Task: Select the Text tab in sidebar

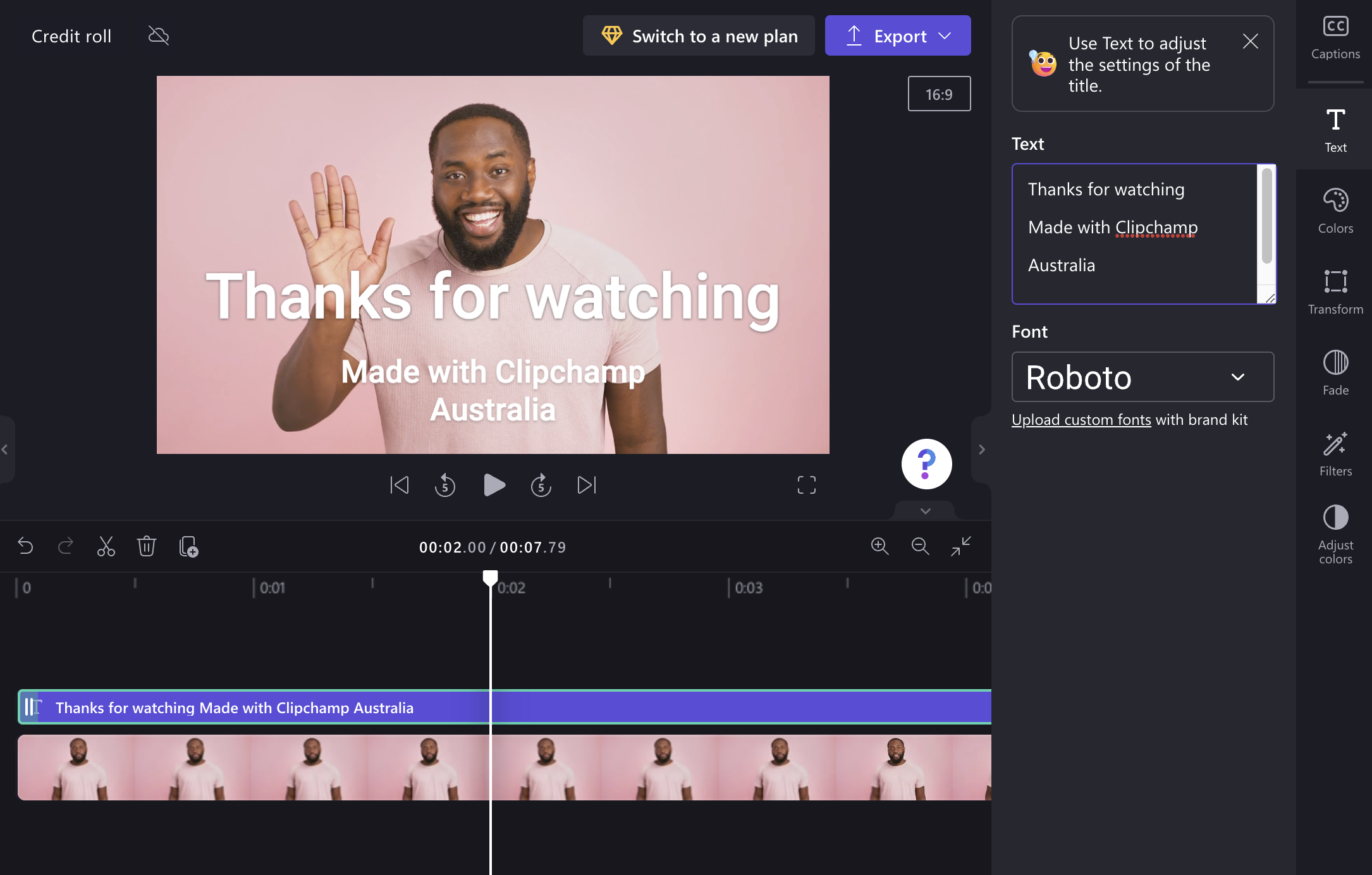Action: coord(1335,130)
